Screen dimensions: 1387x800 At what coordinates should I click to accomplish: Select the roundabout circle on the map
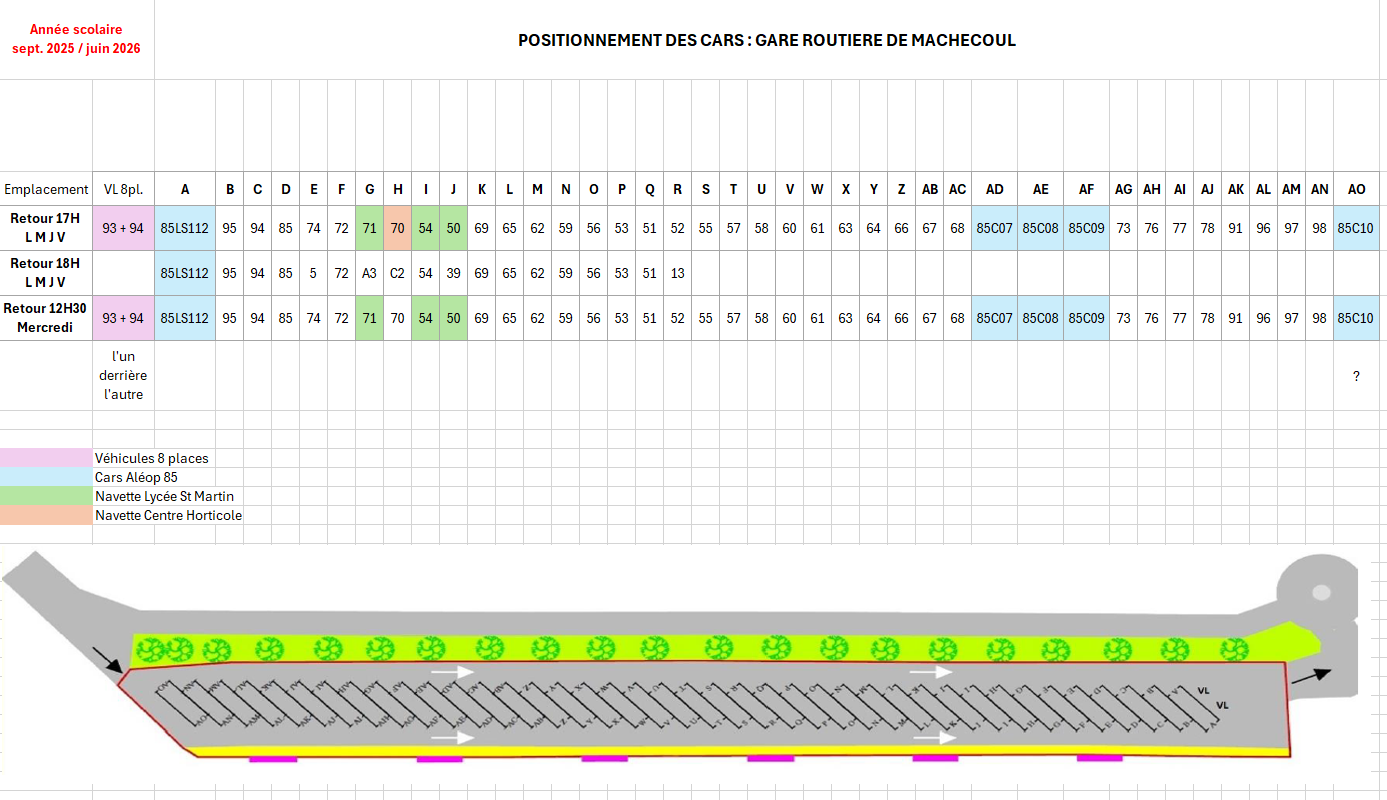point(1321,592)
